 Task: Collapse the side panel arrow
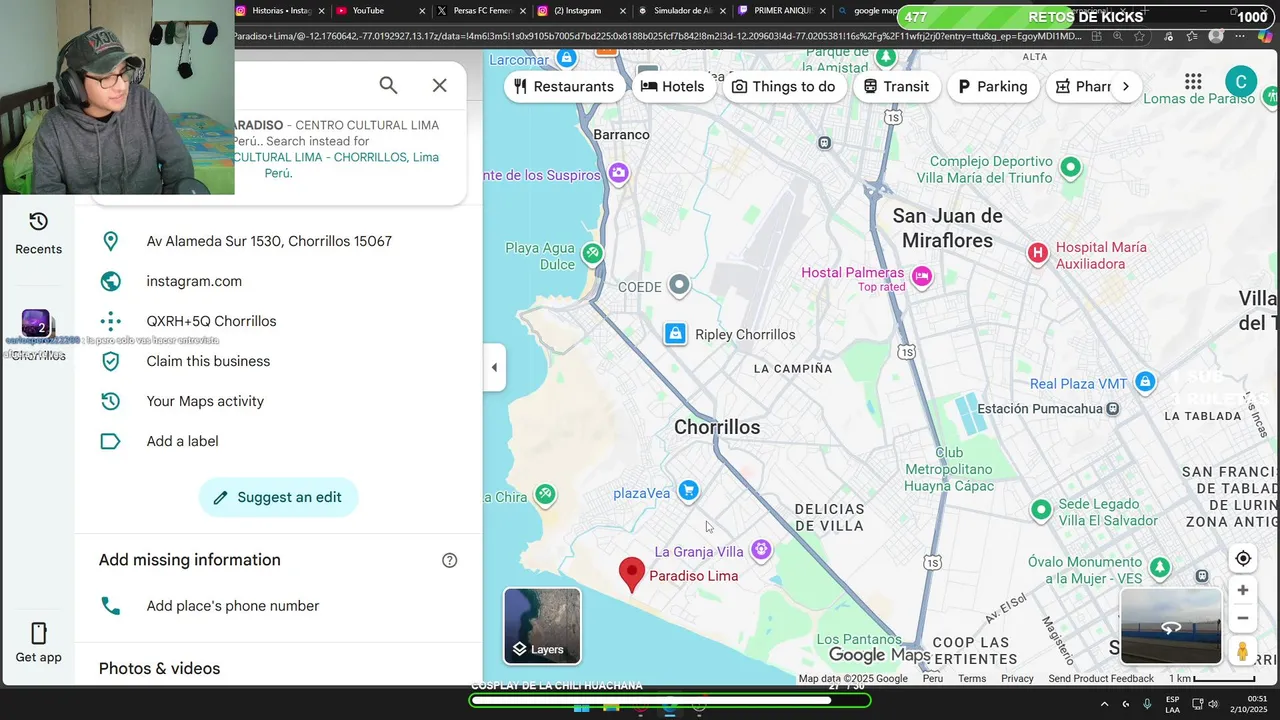point(493,367)
